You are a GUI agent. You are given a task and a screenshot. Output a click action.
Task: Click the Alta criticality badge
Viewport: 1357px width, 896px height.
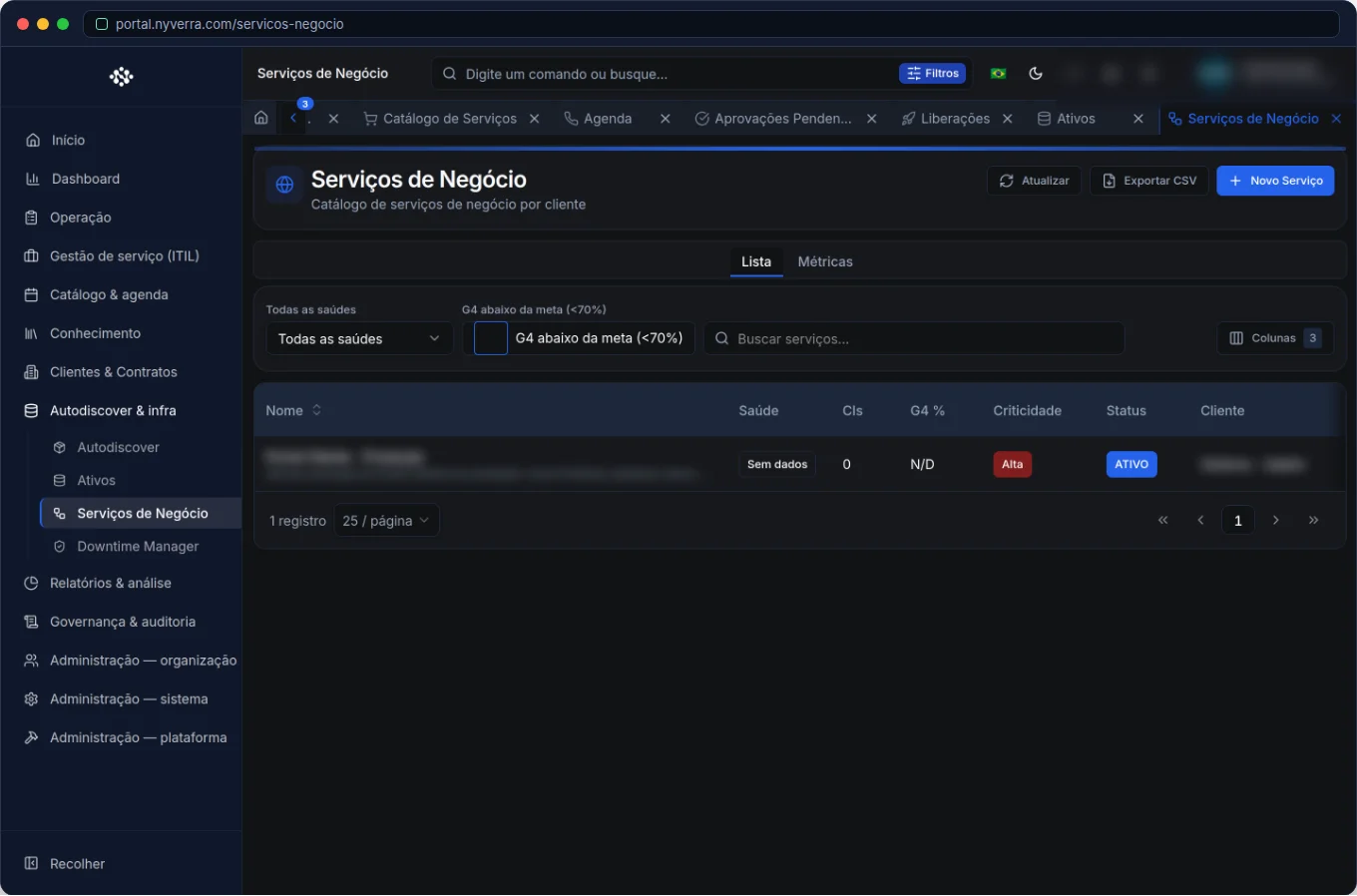(x=1013, y=464)
